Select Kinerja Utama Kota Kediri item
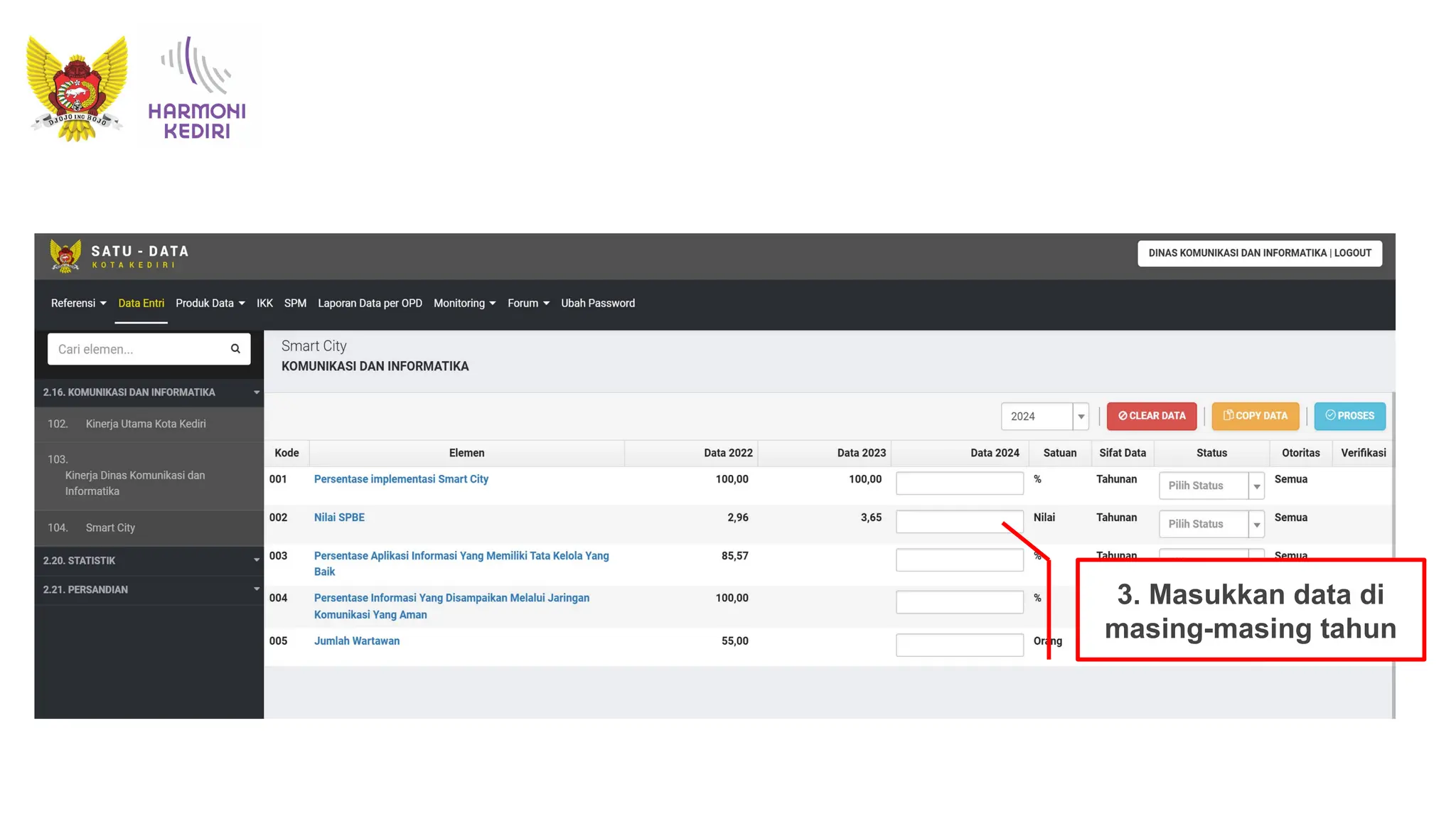This screenshot has width=1456, height=819. pyautogui.click(x=146, y=424)
